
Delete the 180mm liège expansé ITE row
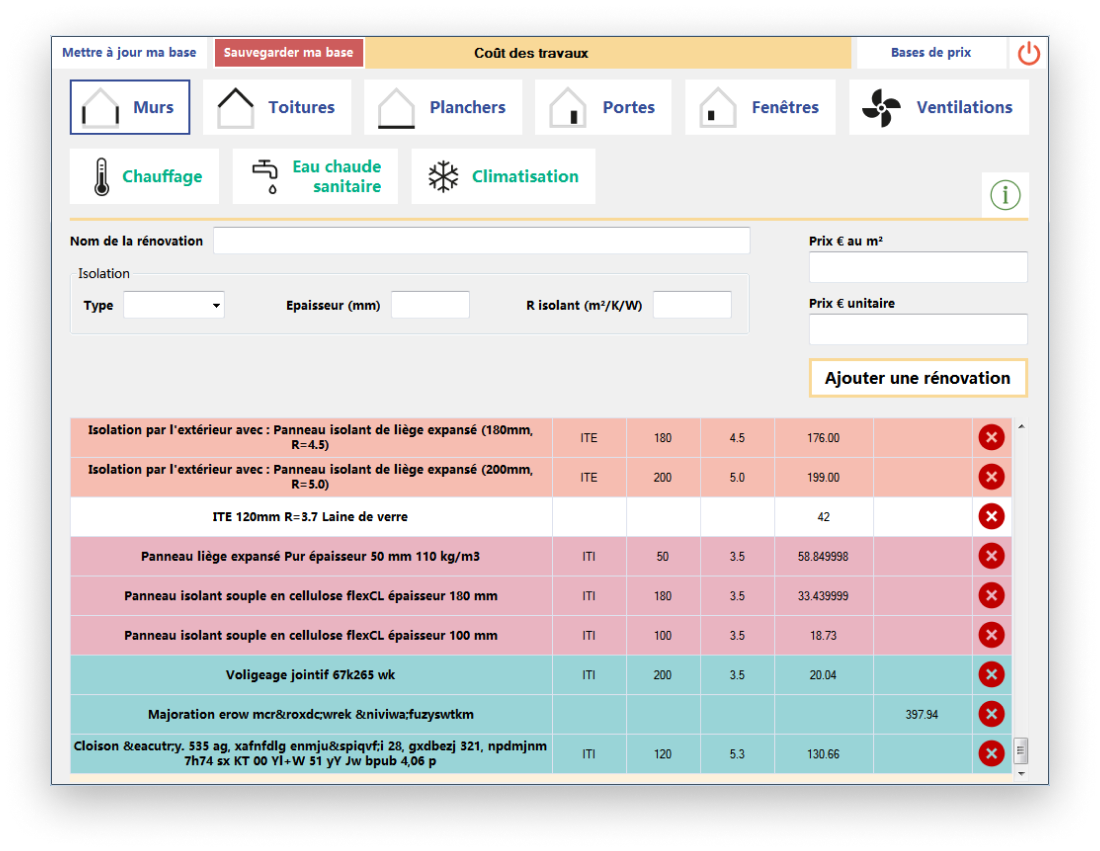(x=991, y=438)
